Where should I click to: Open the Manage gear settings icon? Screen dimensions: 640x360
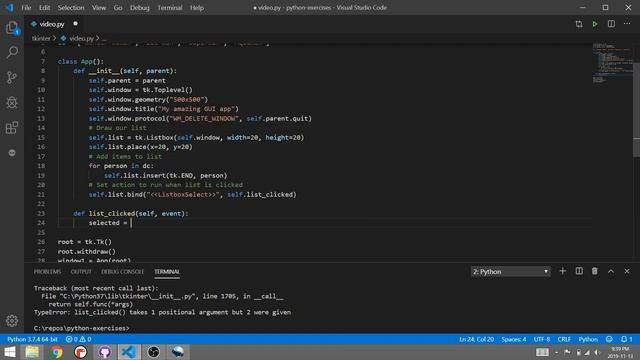click(x=12, y=321)
